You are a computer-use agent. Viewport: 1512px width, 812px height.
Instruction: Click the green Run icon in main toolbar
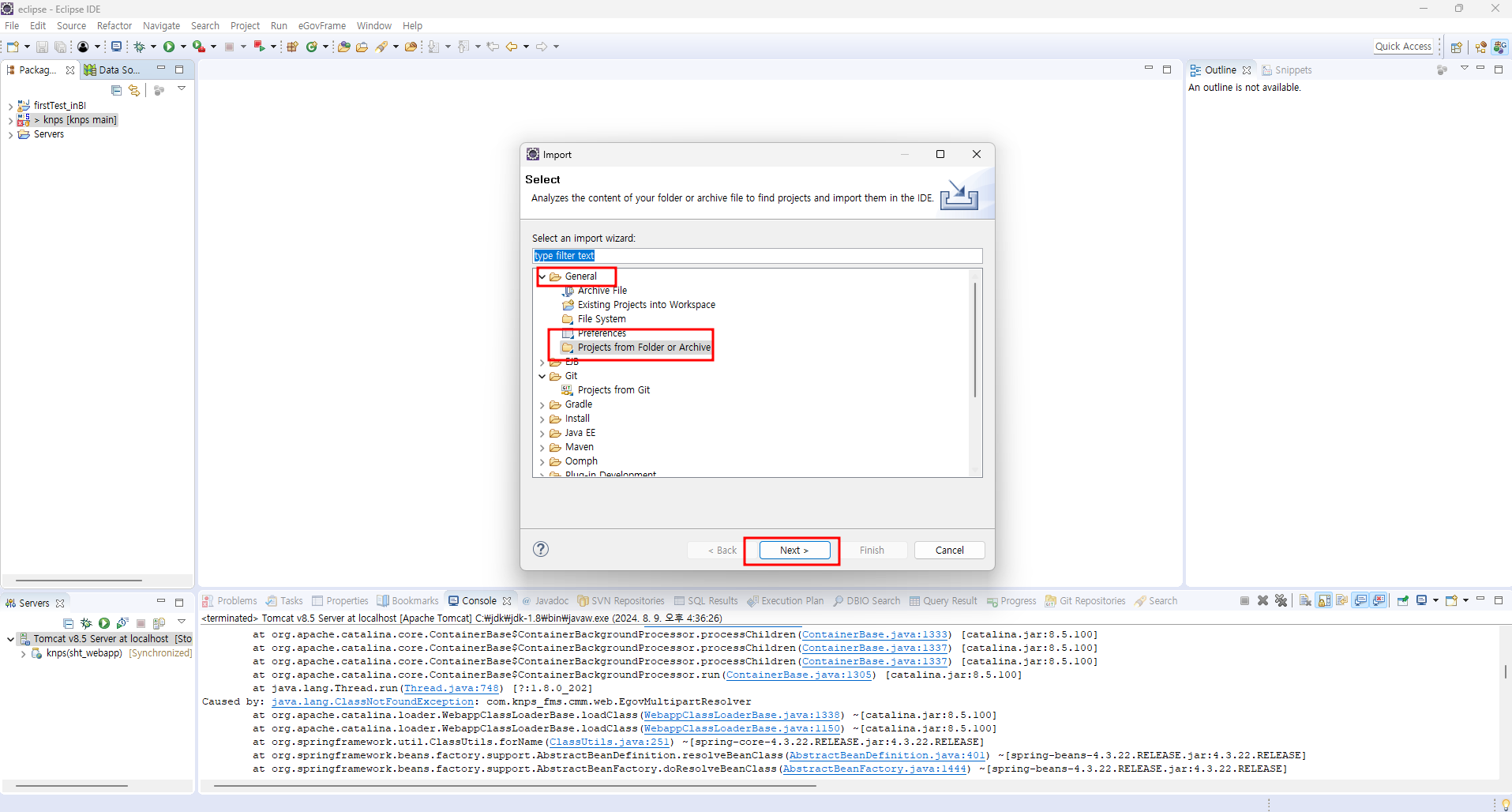point(169,47)
